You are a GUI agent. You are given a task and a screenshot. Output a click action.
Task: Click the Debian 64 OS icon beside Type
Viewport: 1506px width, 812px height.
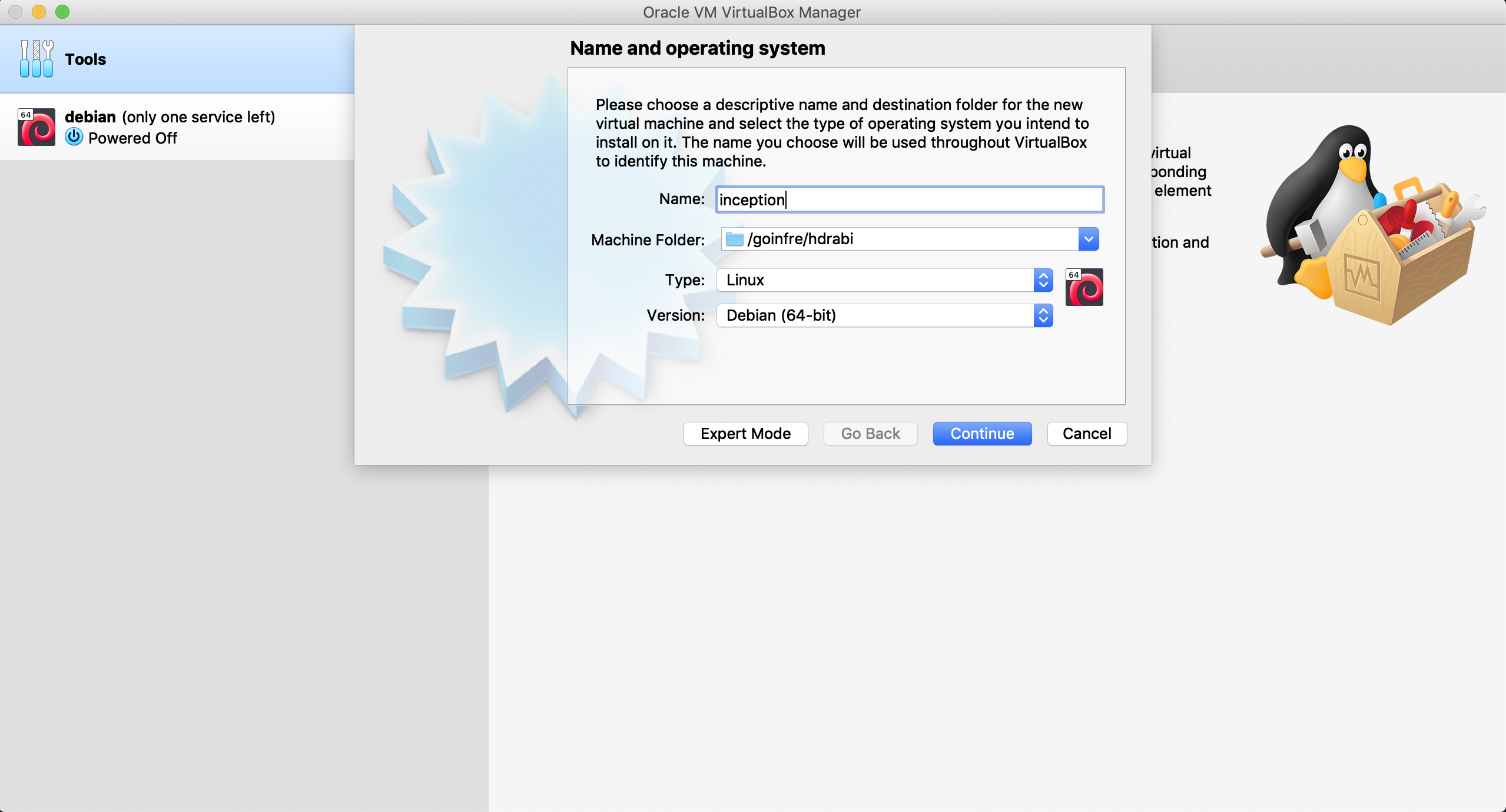[x=1084, y=288]
